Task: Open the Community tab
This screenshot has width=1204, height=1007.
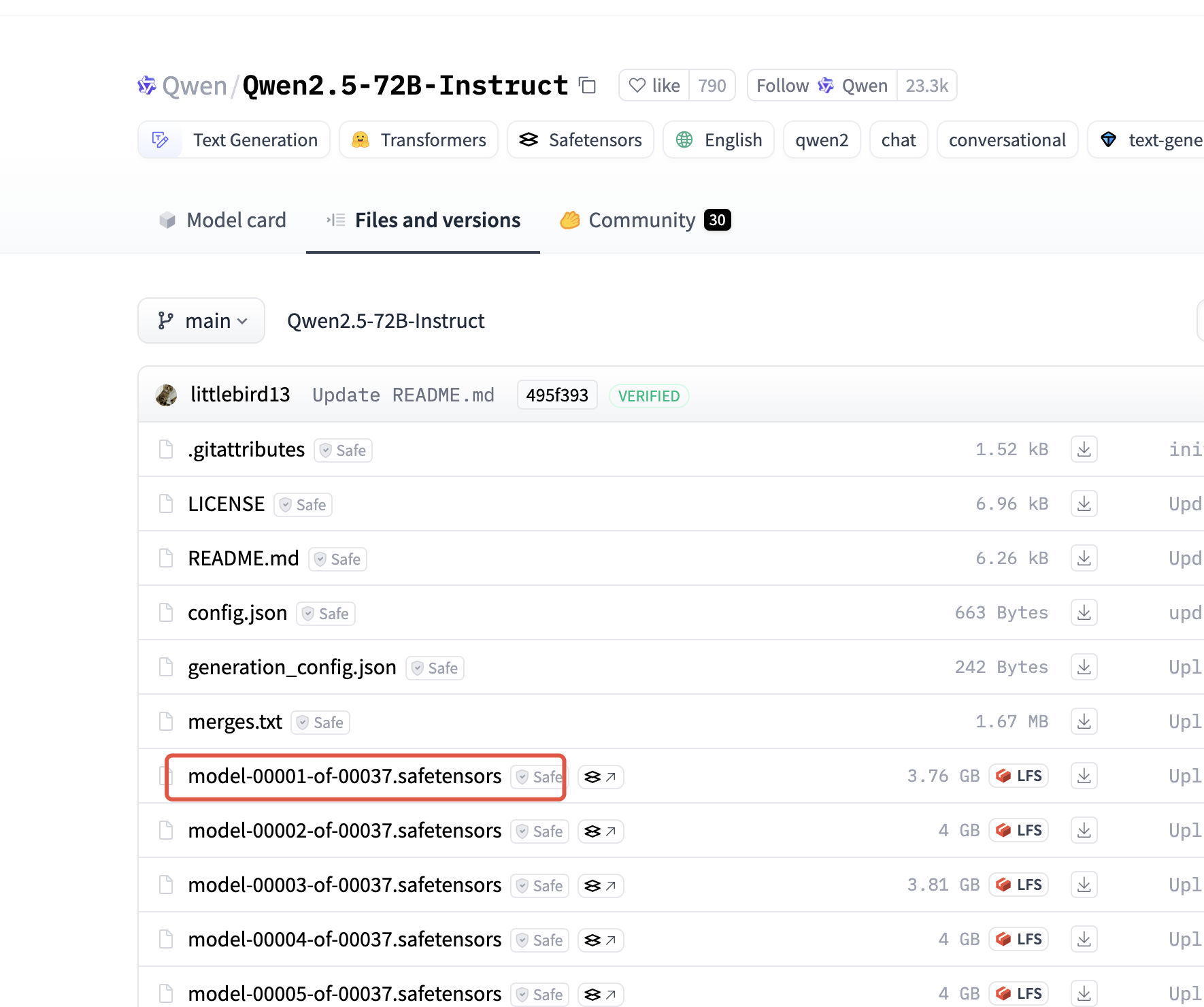Action: pyautogui.click(x=645, y=220)
